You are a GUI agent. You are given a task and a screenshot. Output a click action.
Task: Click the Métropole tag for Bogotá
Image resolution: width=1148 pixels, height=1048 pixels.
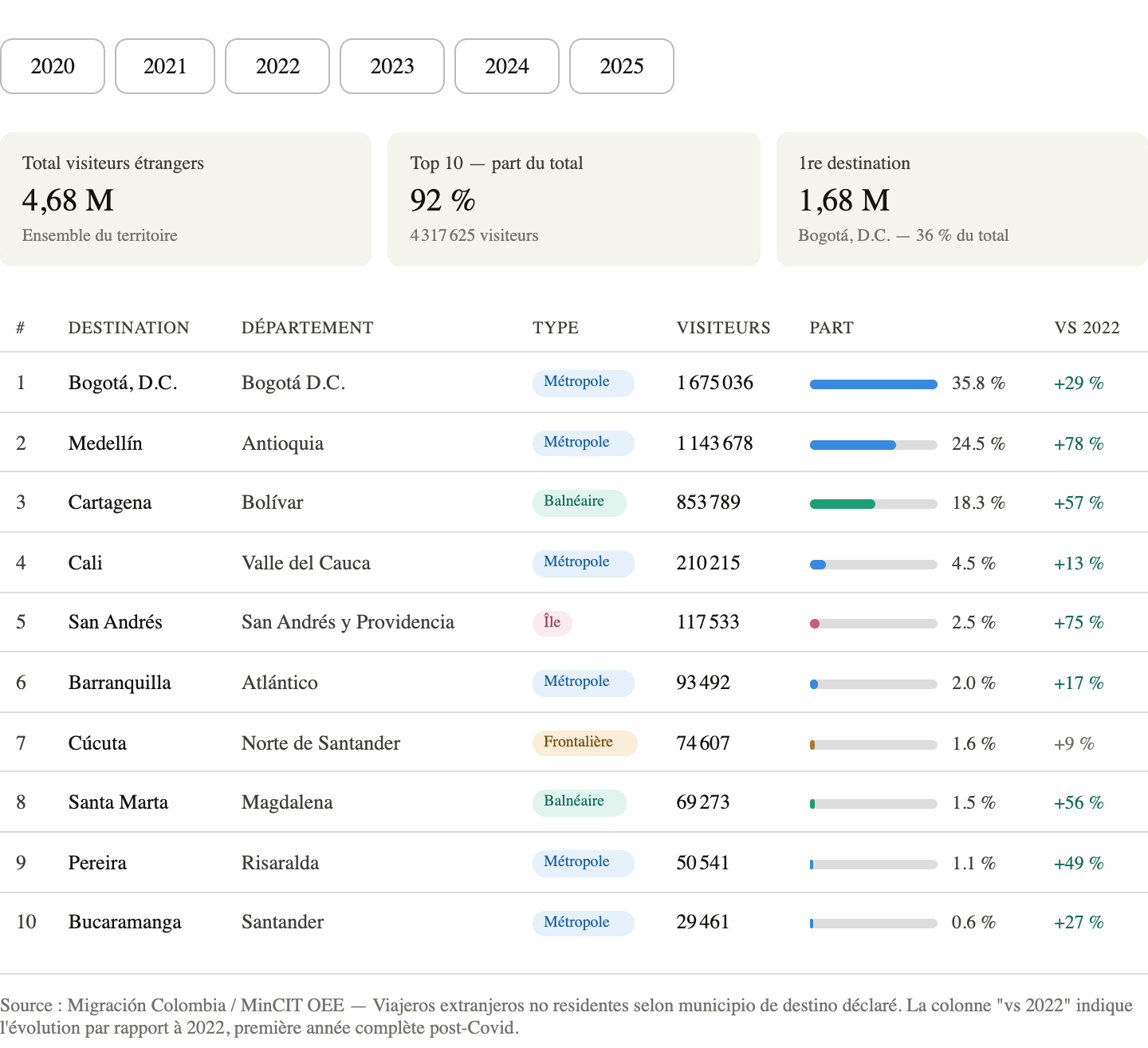click(x=583, y=383)
